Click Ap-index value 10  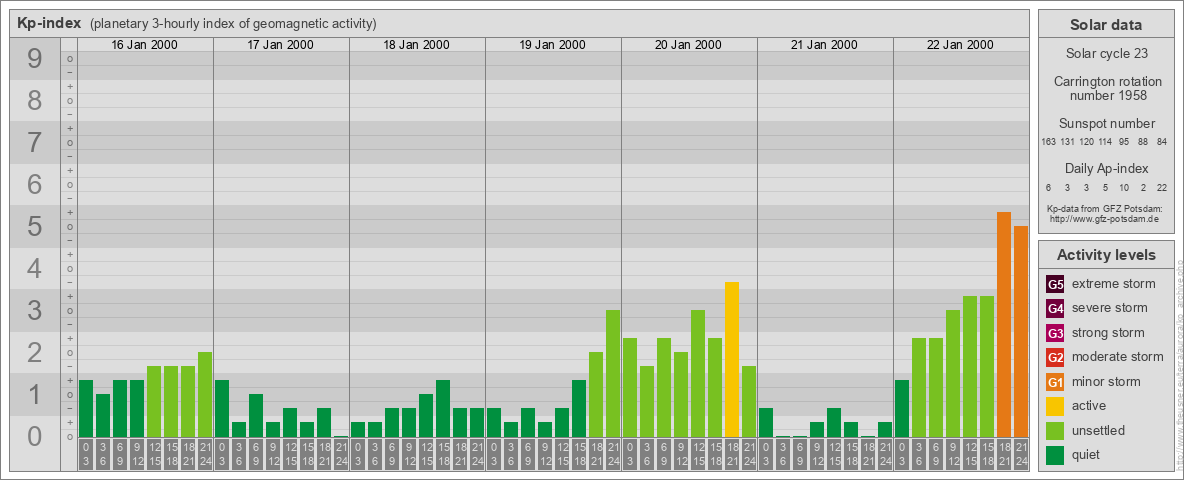tap(1124, 187)
